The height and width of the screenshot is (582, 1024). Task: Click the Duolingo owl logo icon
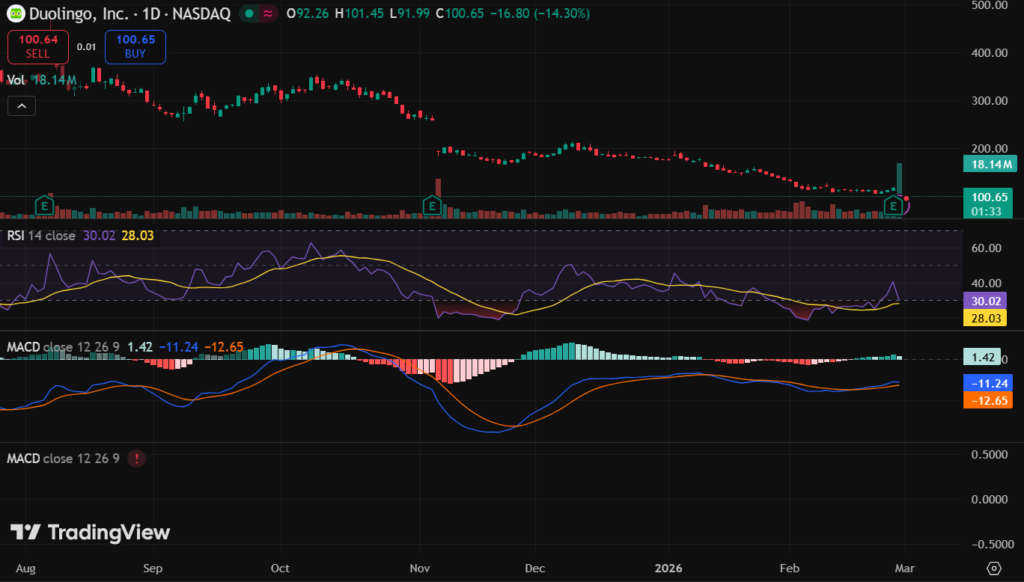pos(13,14)
